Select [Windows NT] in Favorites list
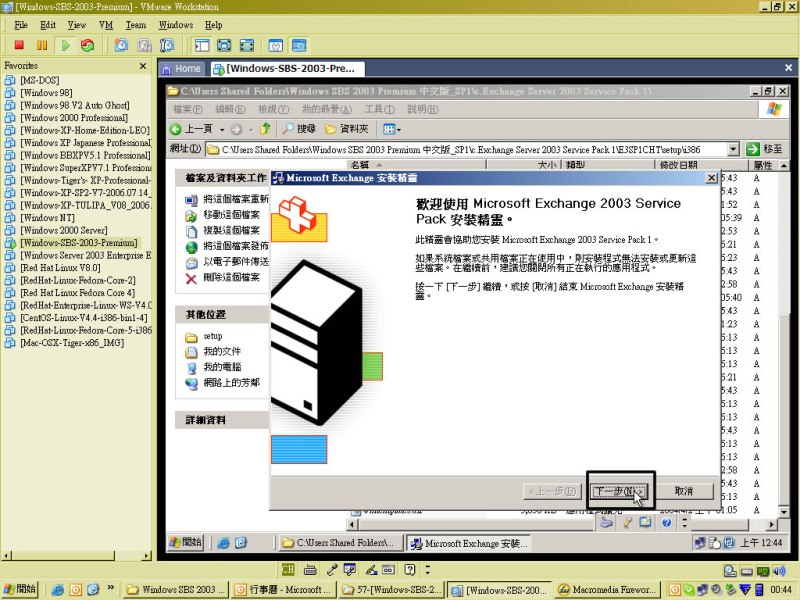This screenshot has width=800, height=600. click(47, 218)
